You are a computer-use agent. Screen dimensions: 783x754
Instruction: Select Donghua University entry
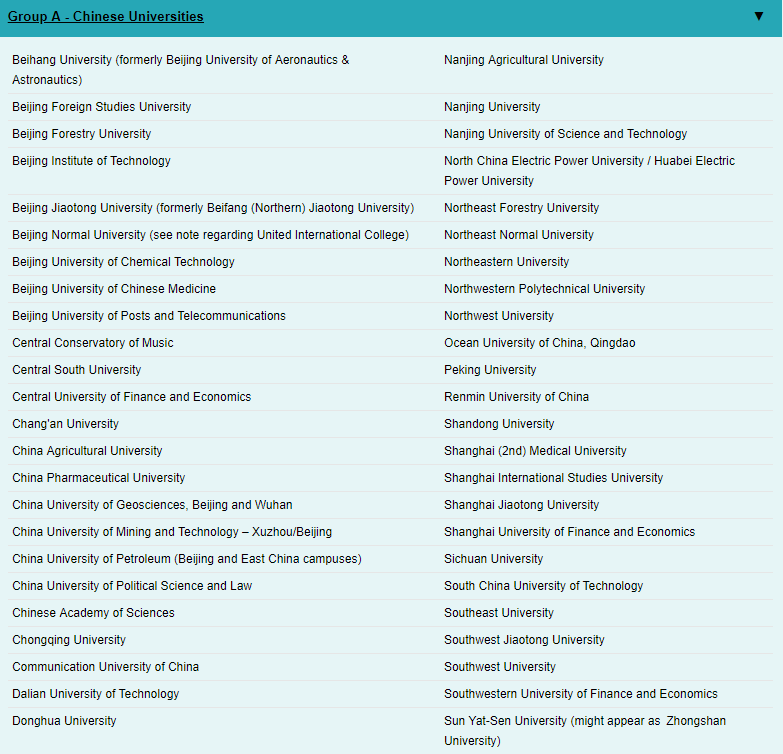click(64, 721)
